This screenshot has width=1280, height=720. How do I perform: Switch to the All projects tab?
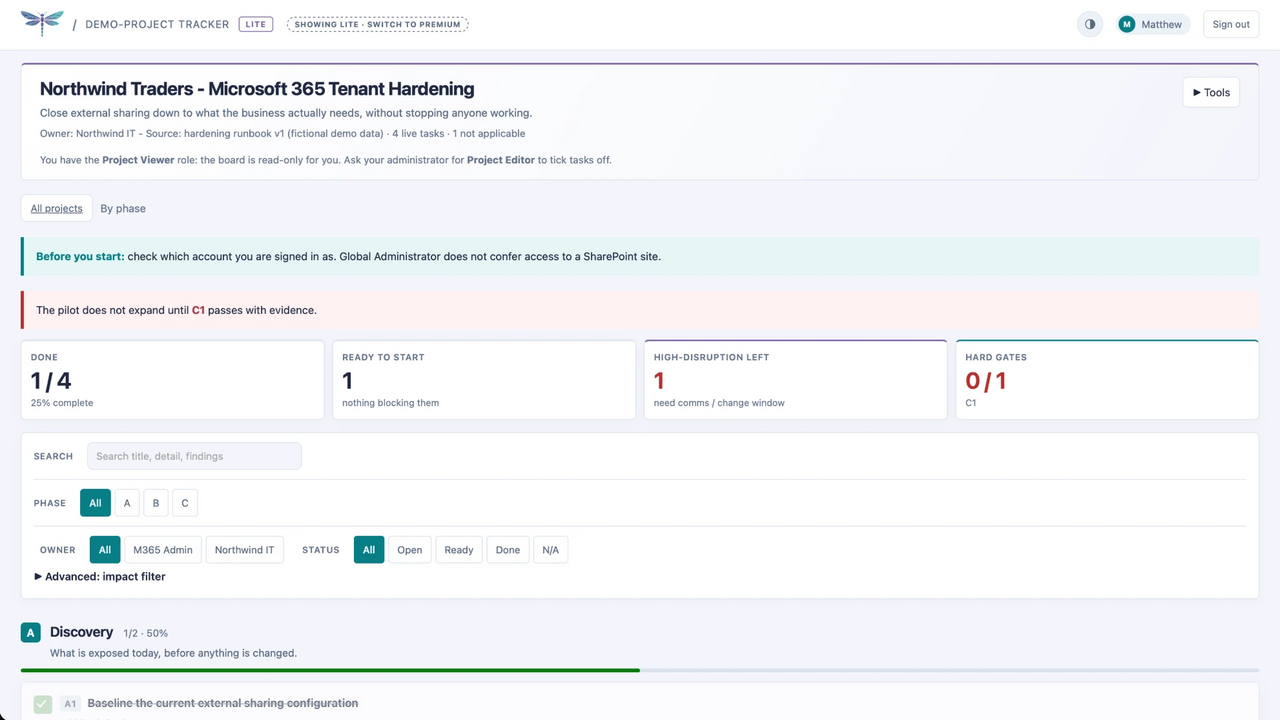point(57,208)
